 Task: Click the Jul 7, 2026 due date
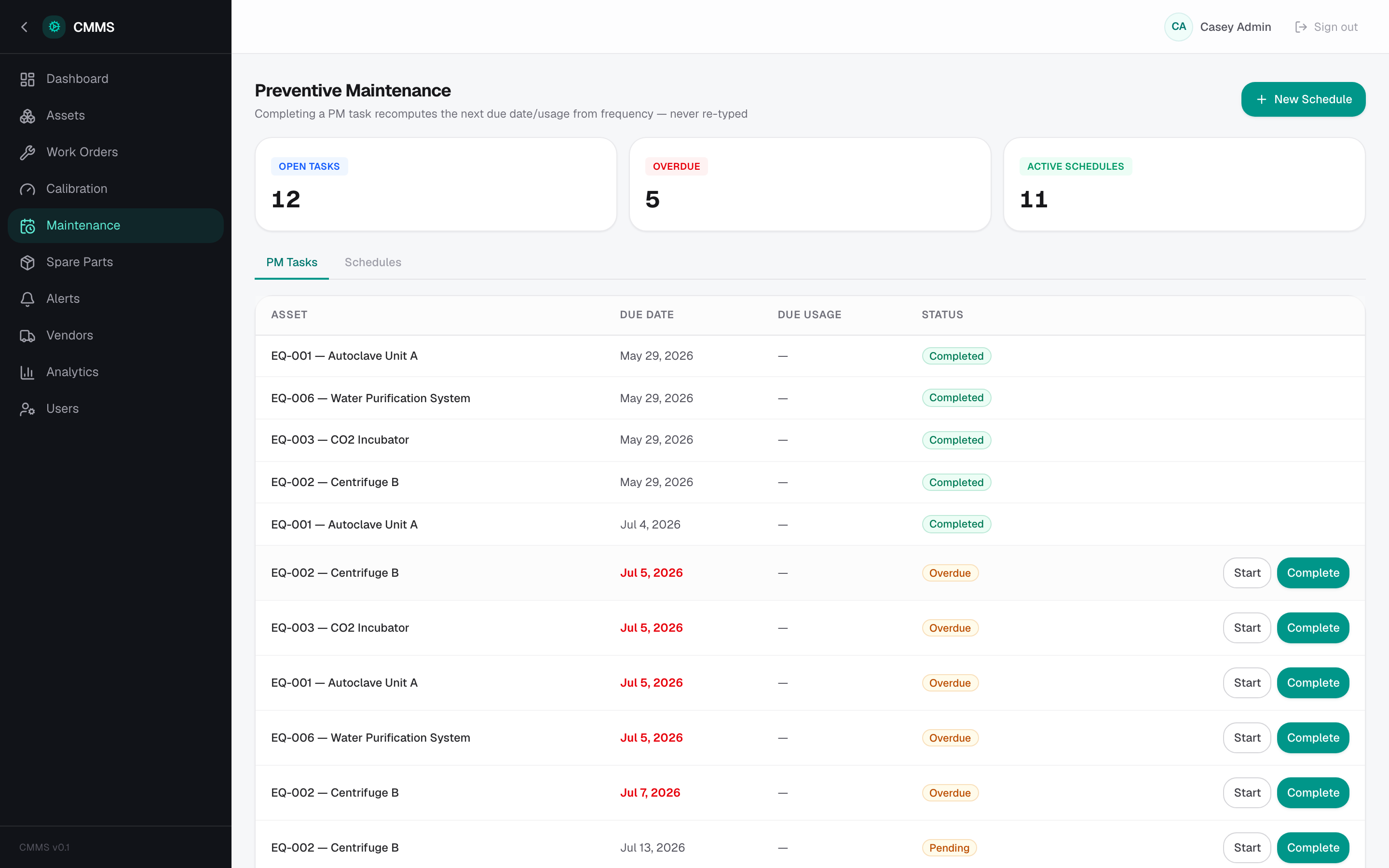[x=650, y=793]
